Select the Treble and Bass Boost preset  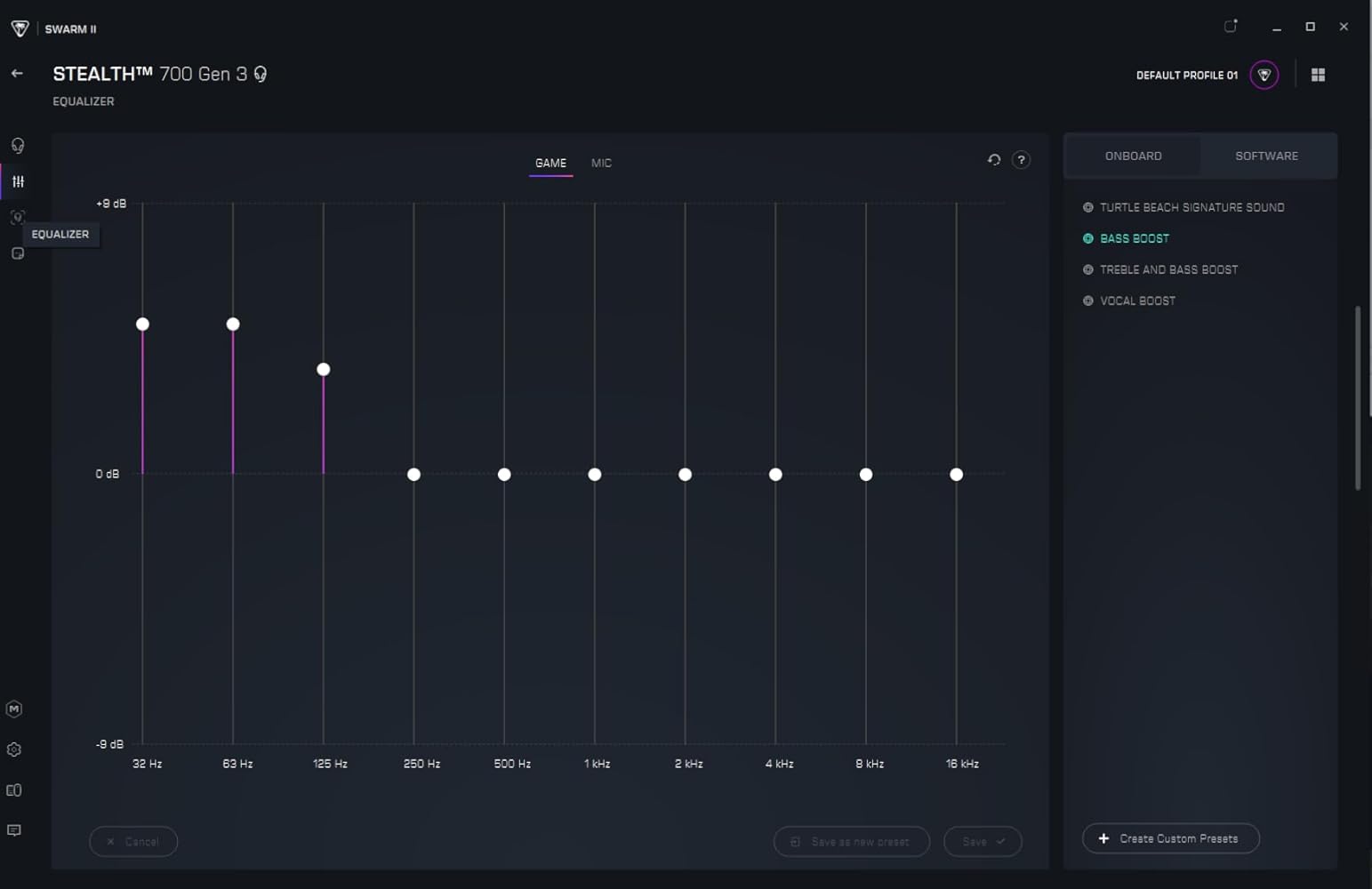[1168, 269]
